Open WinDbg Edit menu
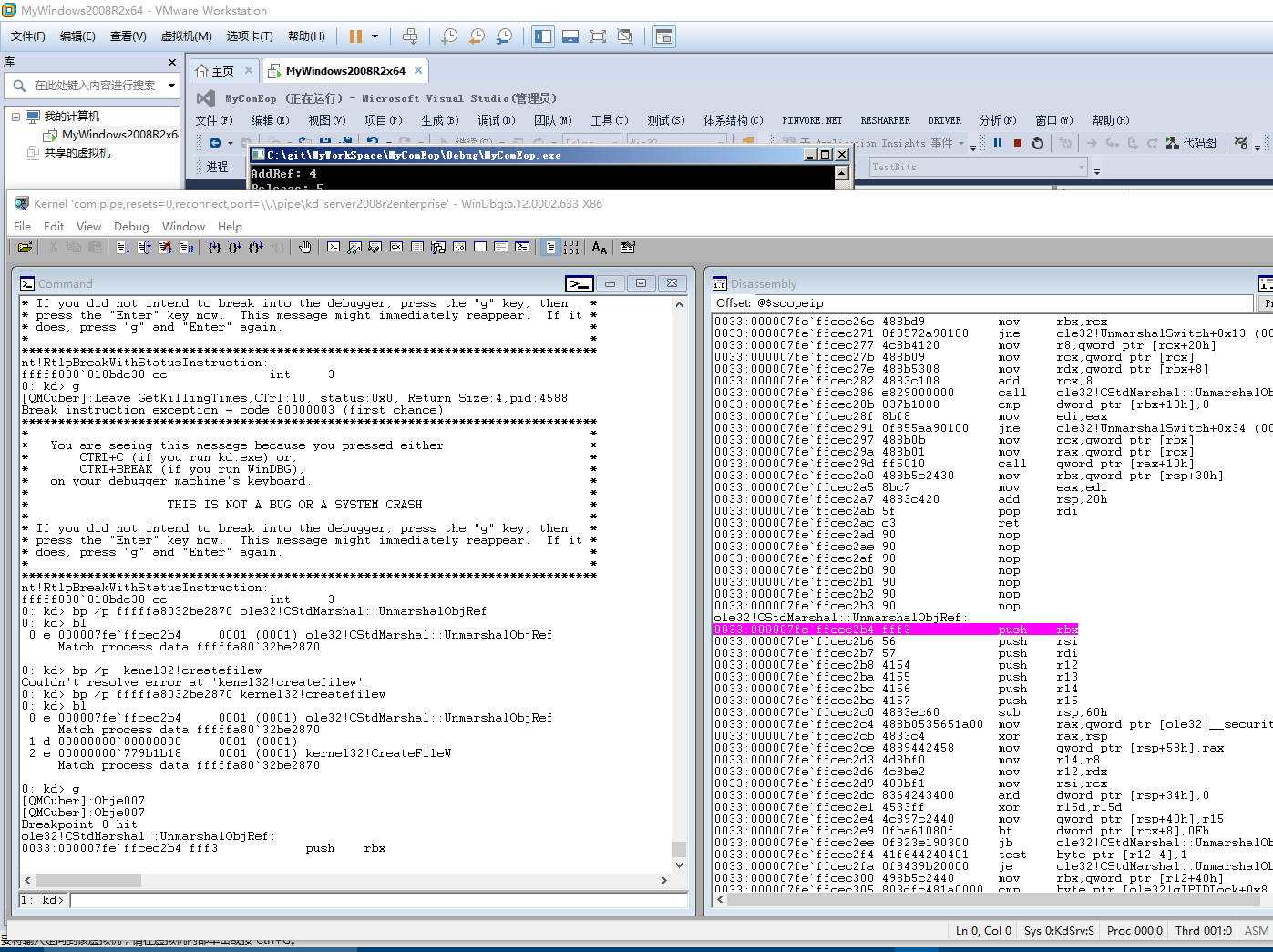This screenshot has height=952, width=1273. click(54, 226)
